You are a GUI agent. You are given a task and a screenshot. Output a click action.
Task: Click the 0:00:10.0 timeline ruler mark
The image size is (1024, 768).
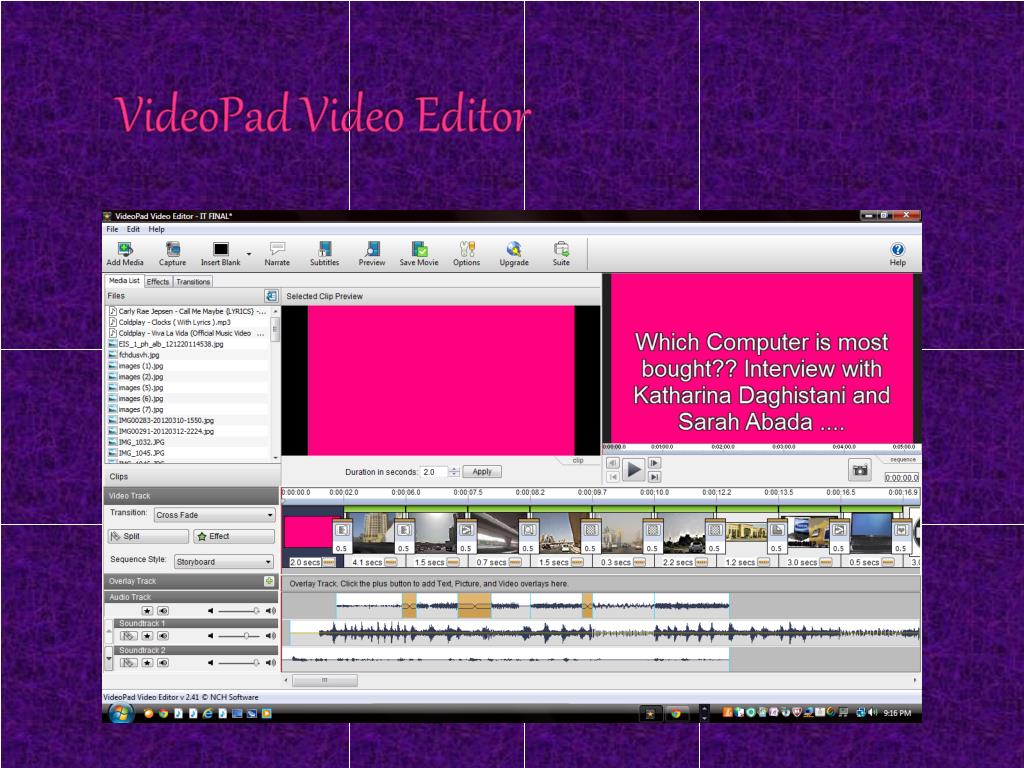pyautogui.click(x=654, y=492)
